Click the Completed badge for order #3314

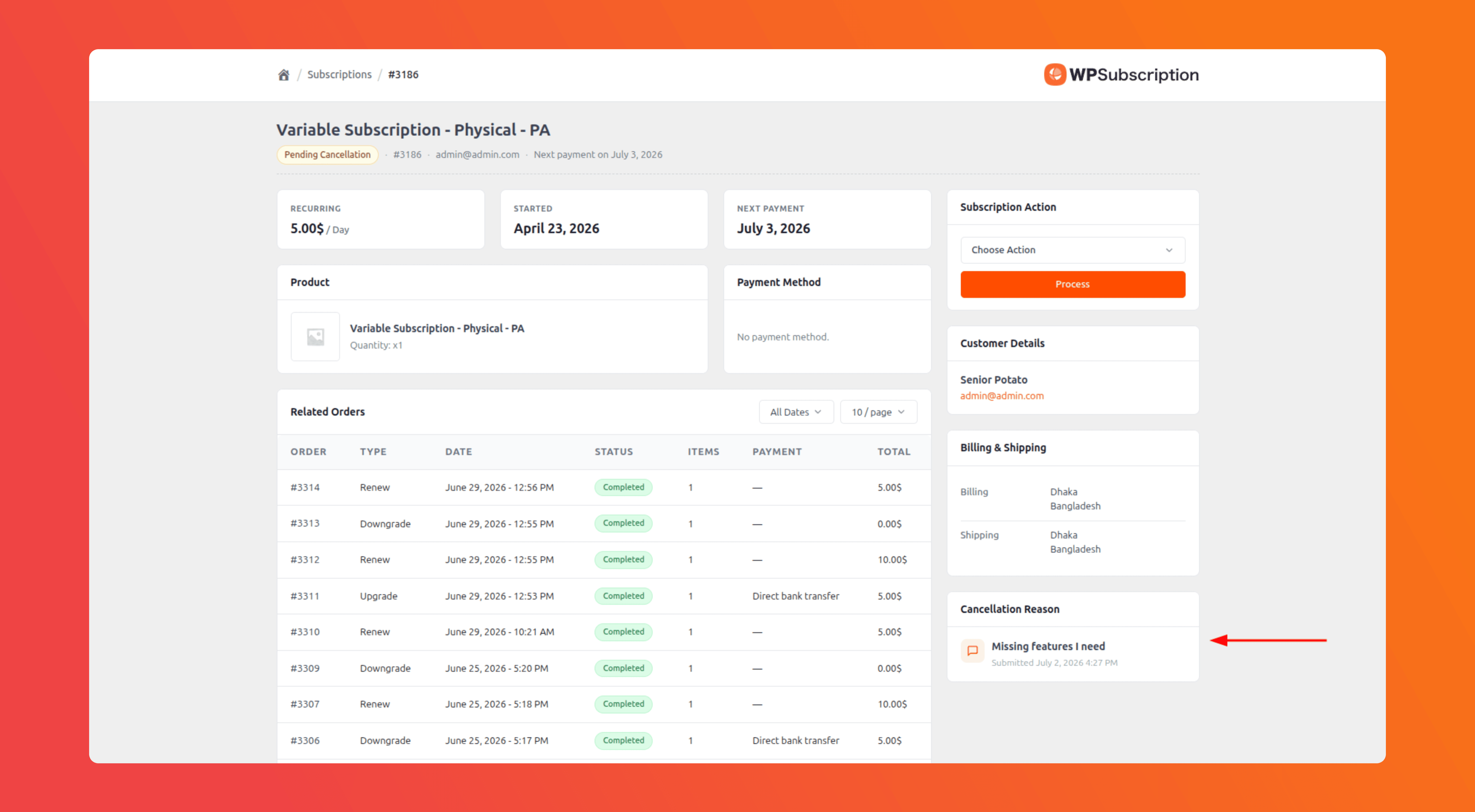click(623, 487)
